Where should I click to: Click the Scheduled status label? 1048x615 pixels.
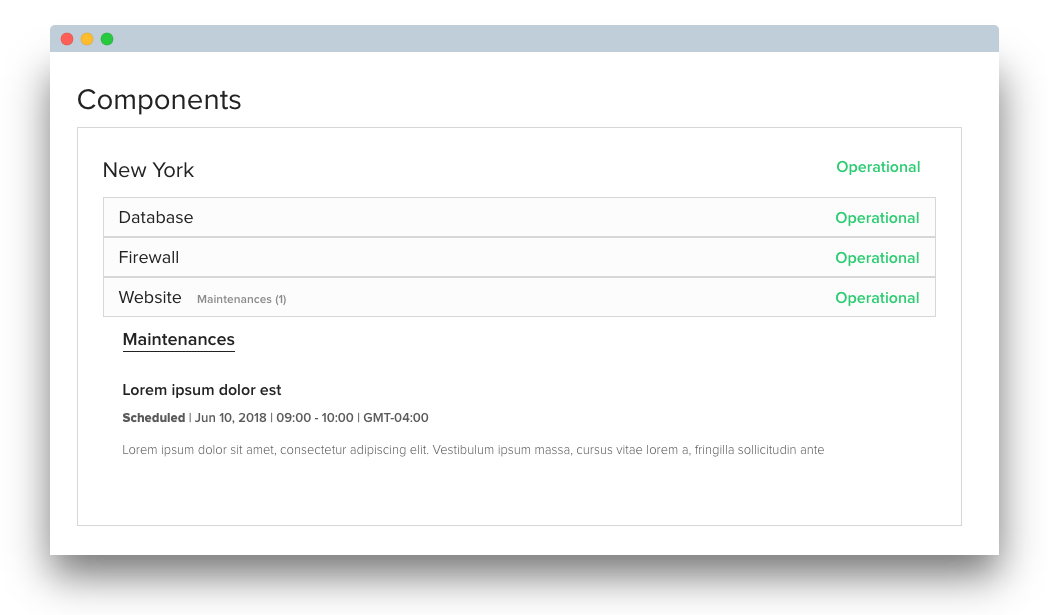153,418
